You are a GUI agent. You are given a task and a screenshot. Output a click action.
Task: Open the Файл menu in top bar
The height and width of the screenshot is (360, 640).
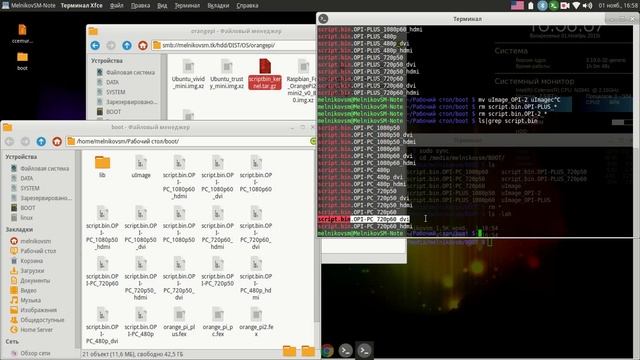pyautogui.click(x=117, y=6)
